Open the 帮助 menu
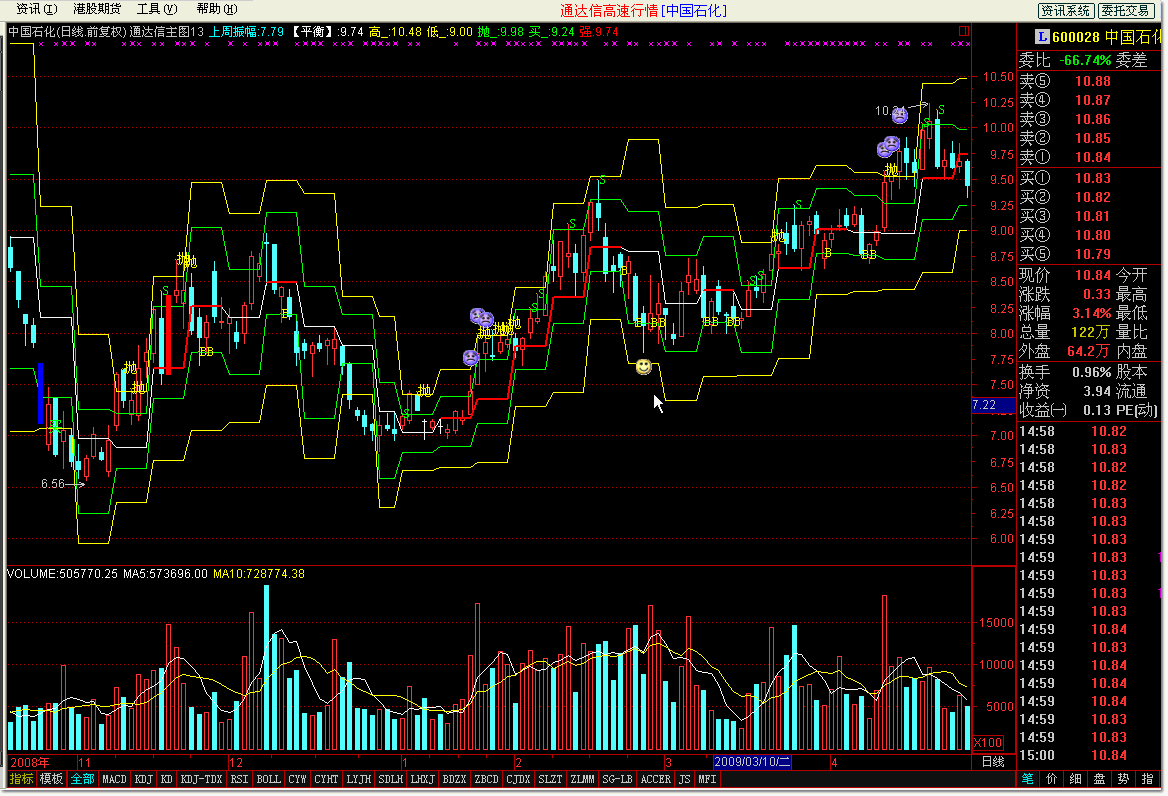The height and width of the screenshot is (796, 1168). [217, 9]
